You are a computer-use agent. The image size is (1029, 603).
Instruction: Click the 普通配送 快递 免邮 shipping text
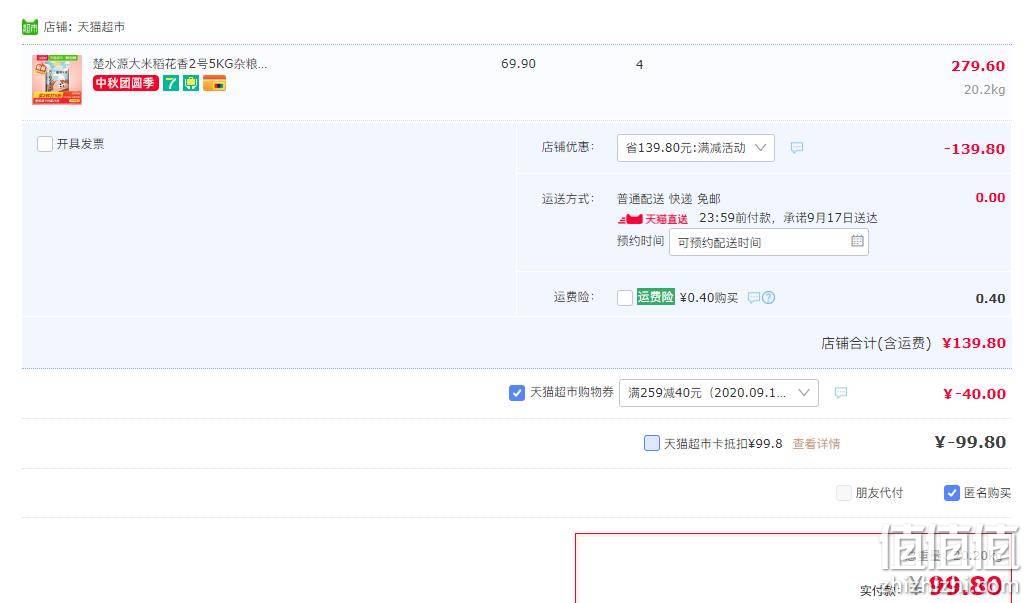(x=669, y=198)
